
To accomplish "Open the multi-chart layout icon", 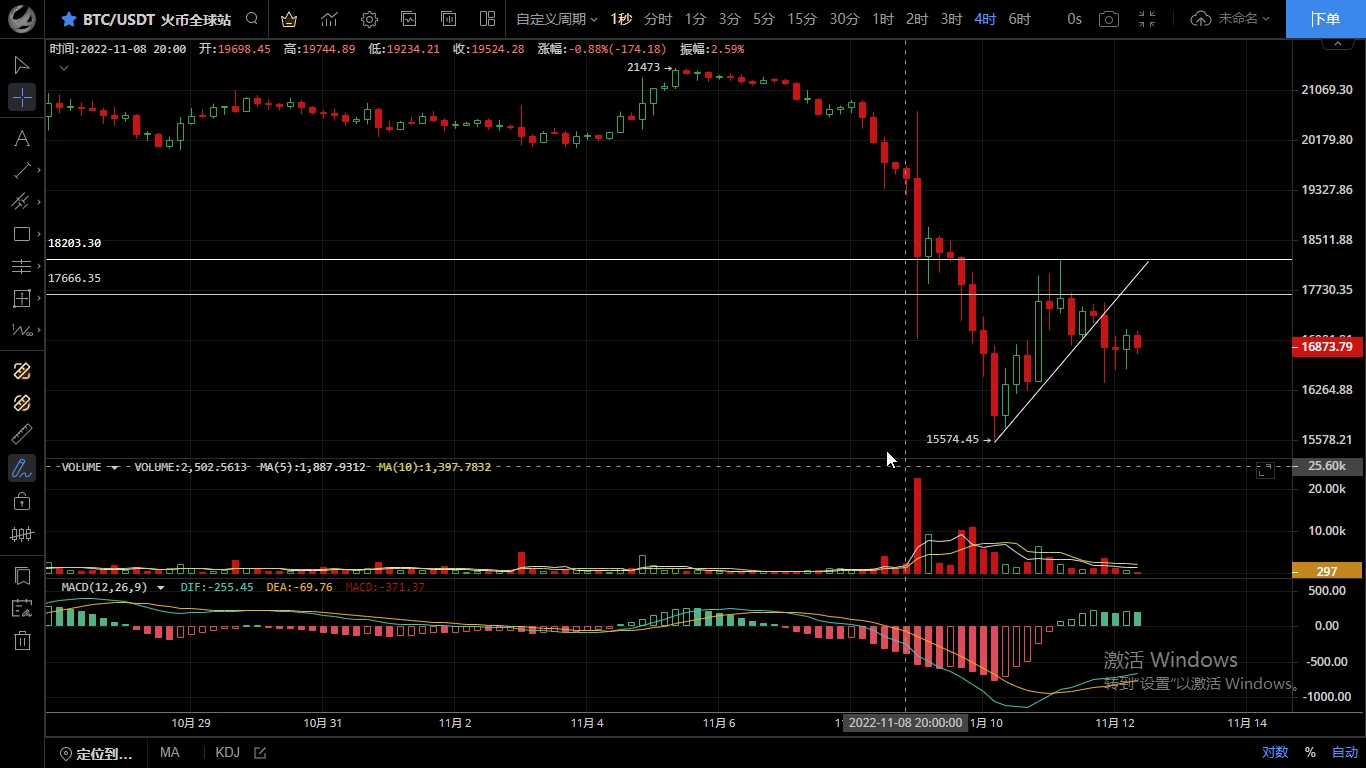I will click(x=487, y=19).
